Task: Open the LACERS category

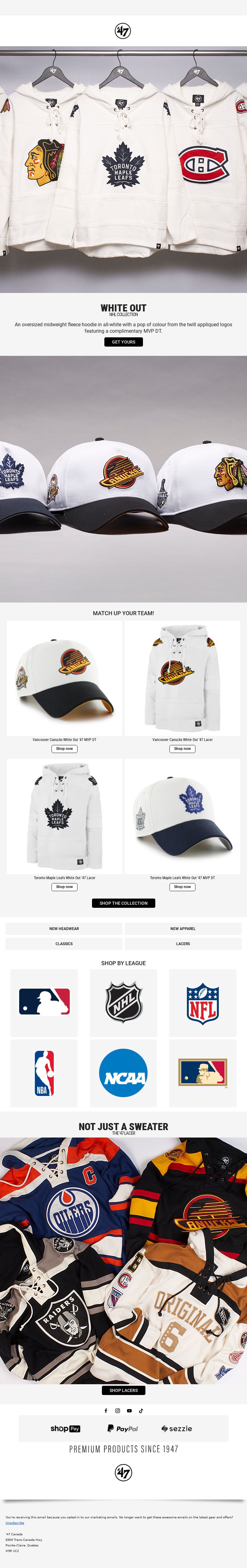Action: coord(183,944)
